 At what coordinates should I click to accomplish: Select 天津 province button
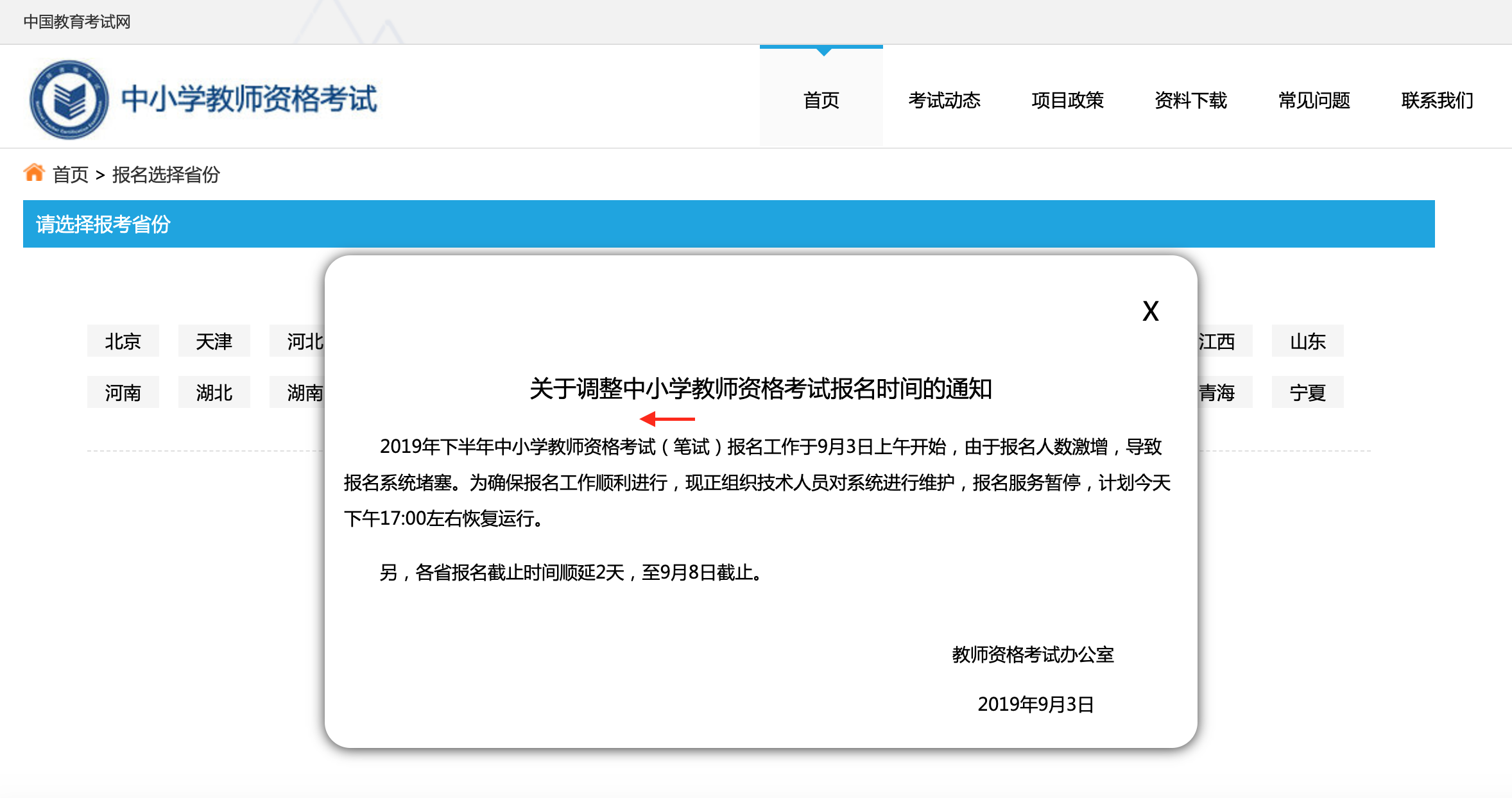click(x=214, y=341)
